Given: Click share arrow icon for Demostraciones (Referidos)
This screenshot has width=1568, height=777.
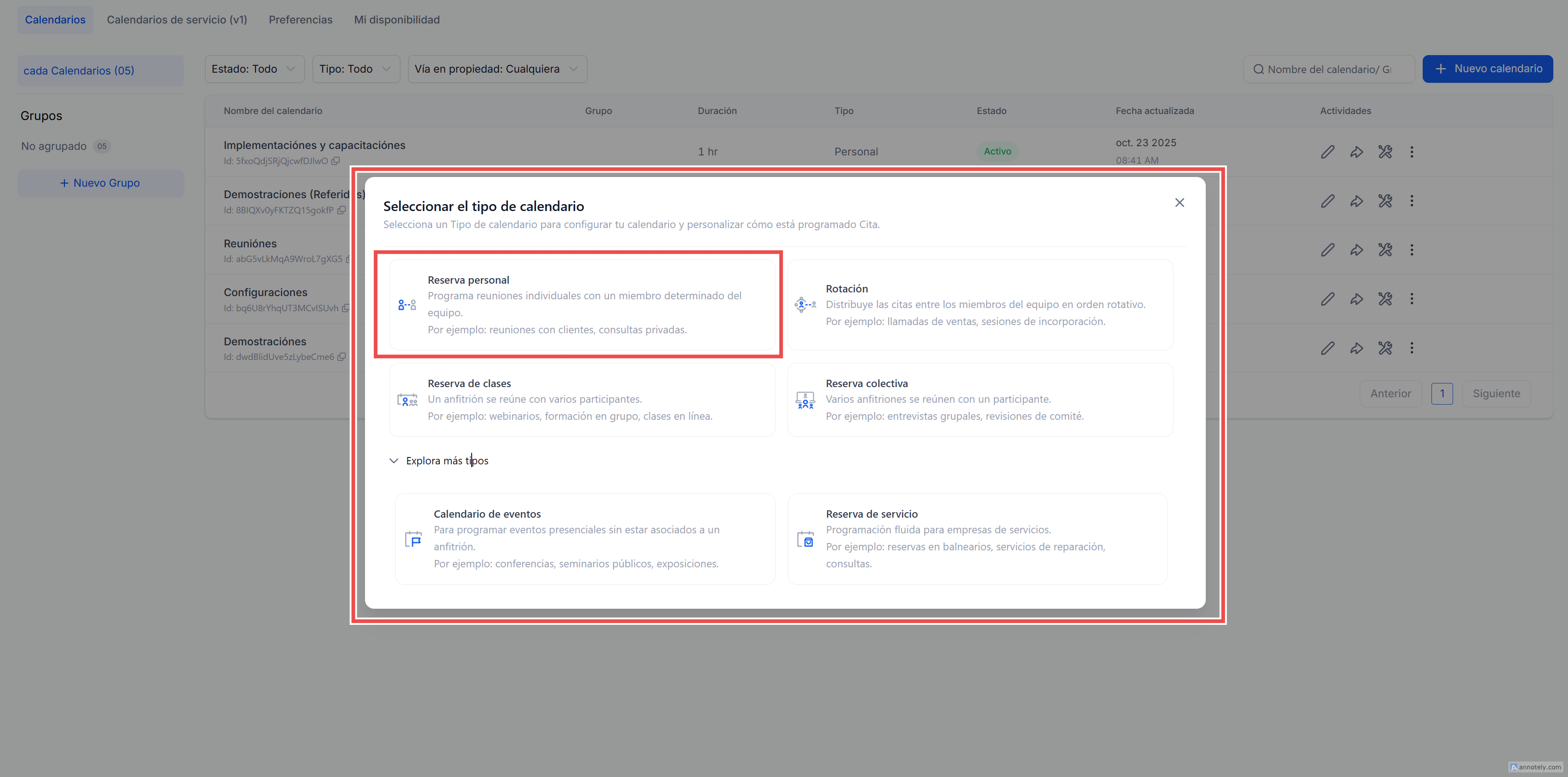Looking at the screenshot, I should [1356, 201].
